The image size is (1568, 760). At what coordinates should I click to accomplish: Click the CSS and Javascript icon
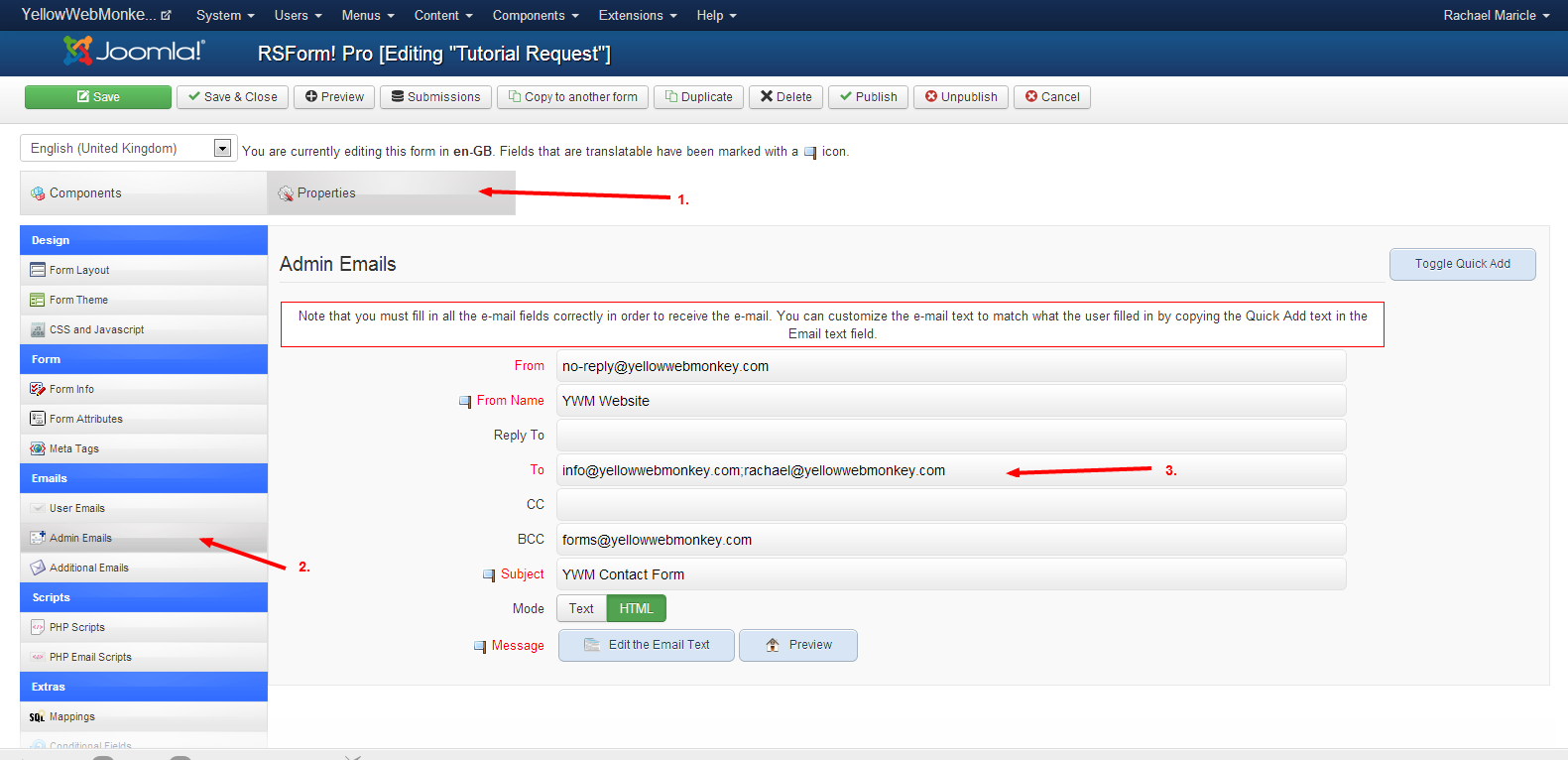pos(38,329)
